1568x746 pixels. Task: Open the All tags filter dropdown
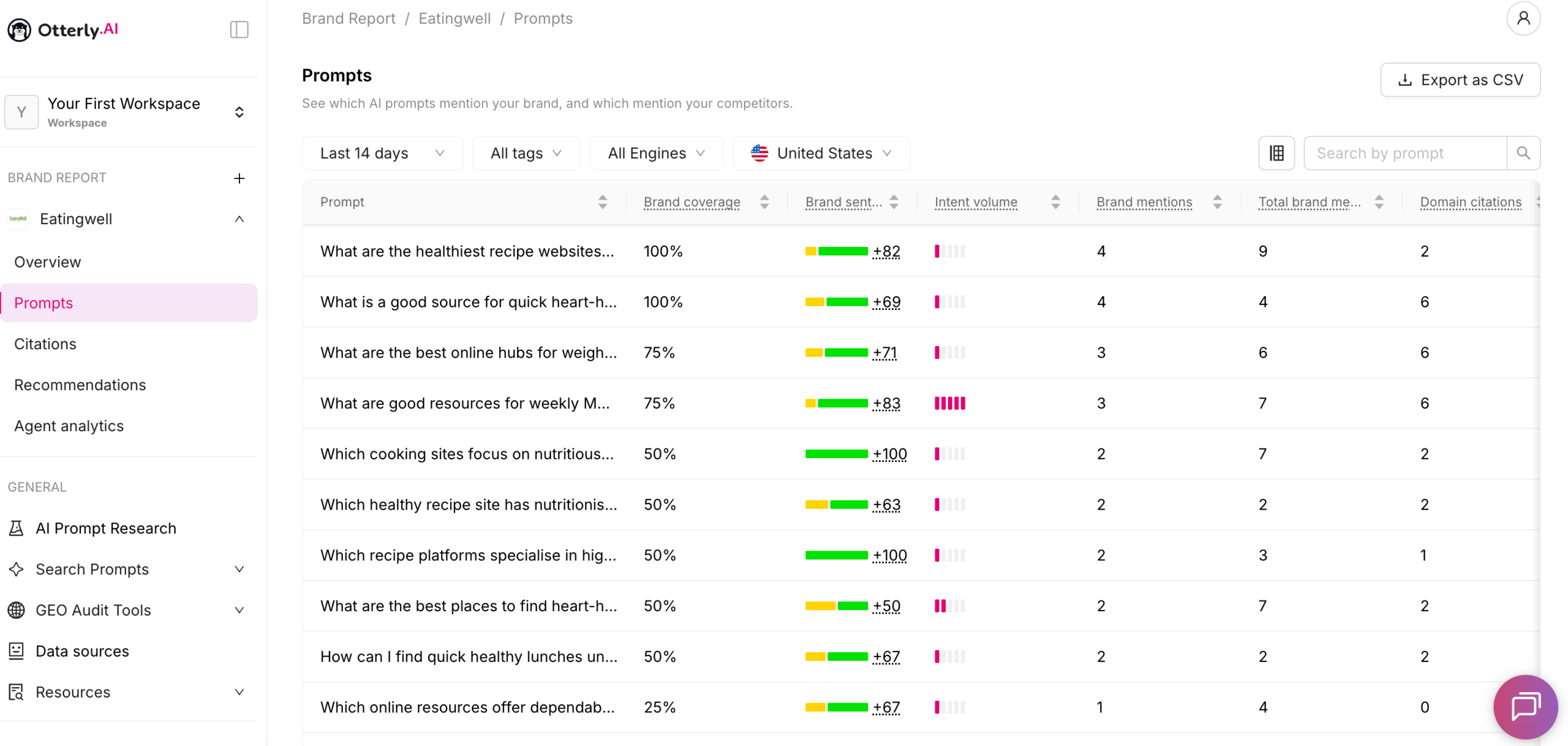click(526, 153)
